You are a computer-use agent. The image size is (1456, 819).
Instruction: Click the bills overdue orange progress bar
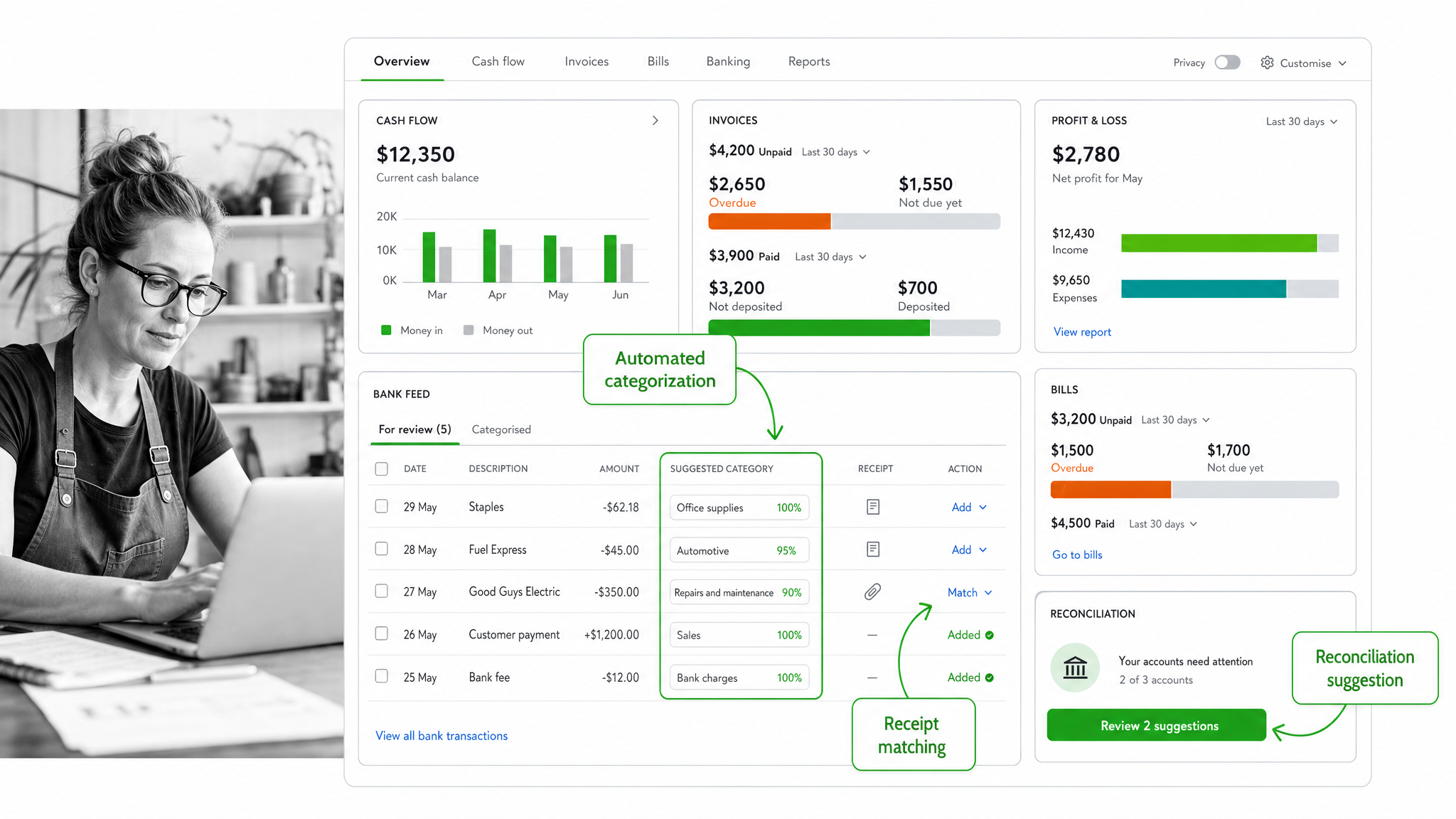pos(1110,489)
